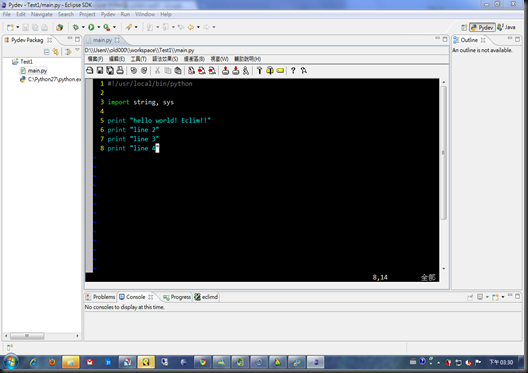Click the gvim Cut scissors icon

[157, 70]
